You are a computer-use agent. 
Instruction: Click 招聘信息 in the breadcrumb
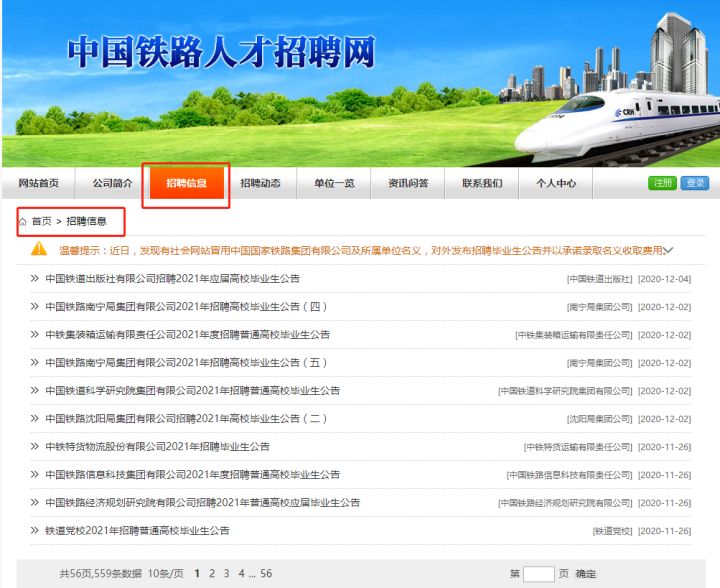tap(86, 222)
